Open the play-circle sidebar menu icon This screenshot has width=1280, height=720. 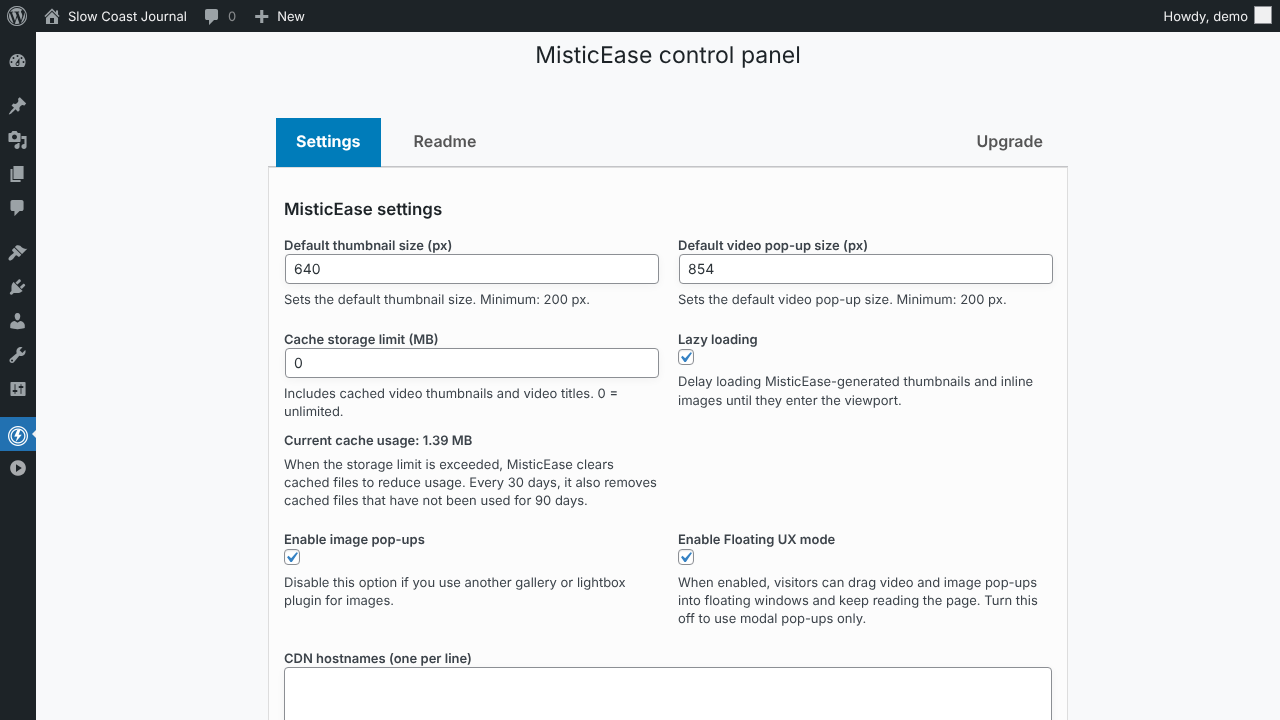point(17,468)
